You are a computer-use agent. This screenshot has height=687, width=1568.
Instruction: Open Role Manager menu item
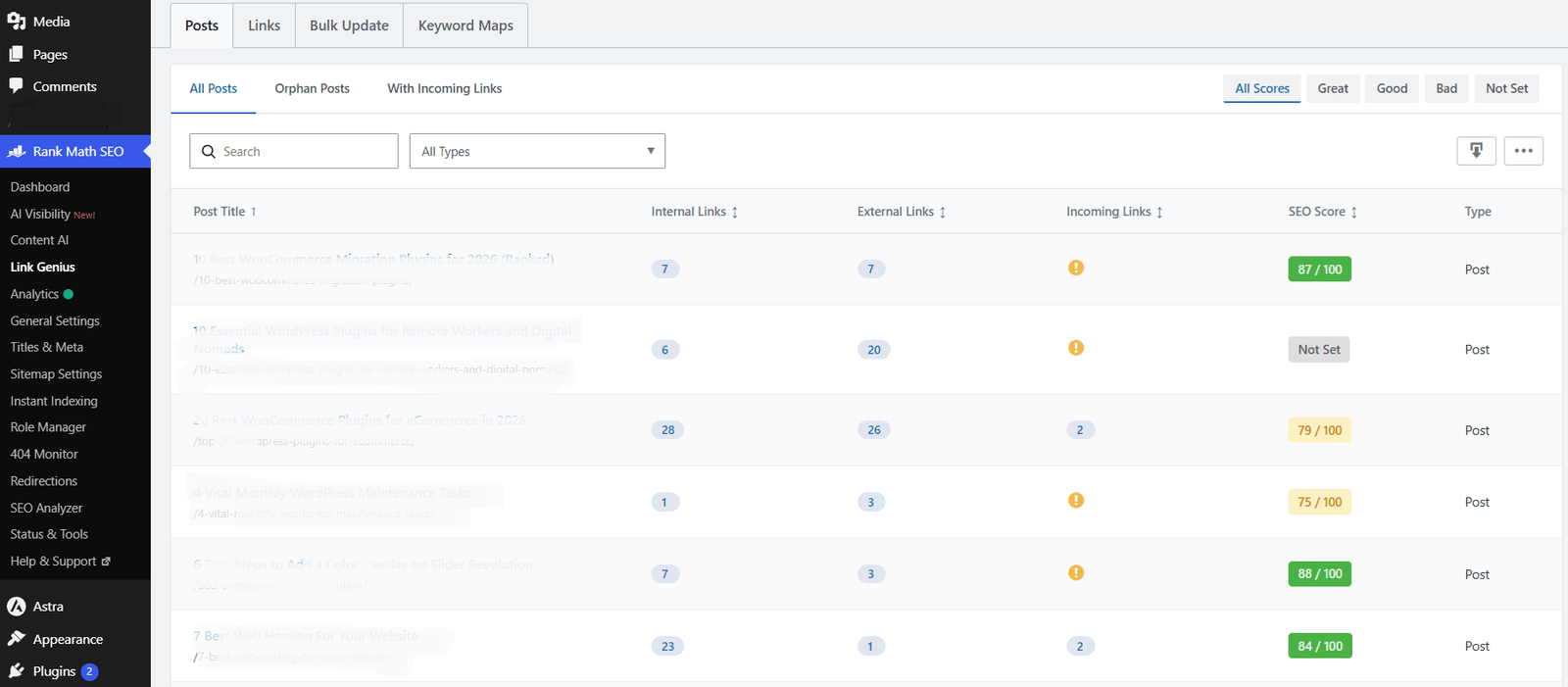click(48, 427)
